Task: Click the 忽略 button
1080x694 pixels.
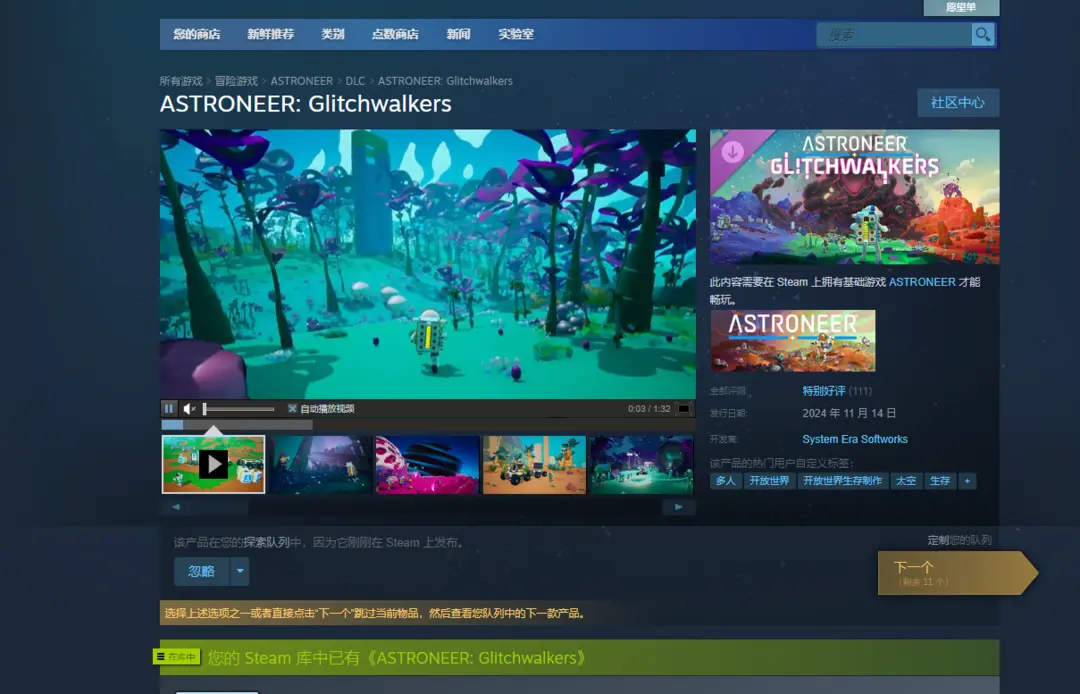Action: click(x=202, y=571)
